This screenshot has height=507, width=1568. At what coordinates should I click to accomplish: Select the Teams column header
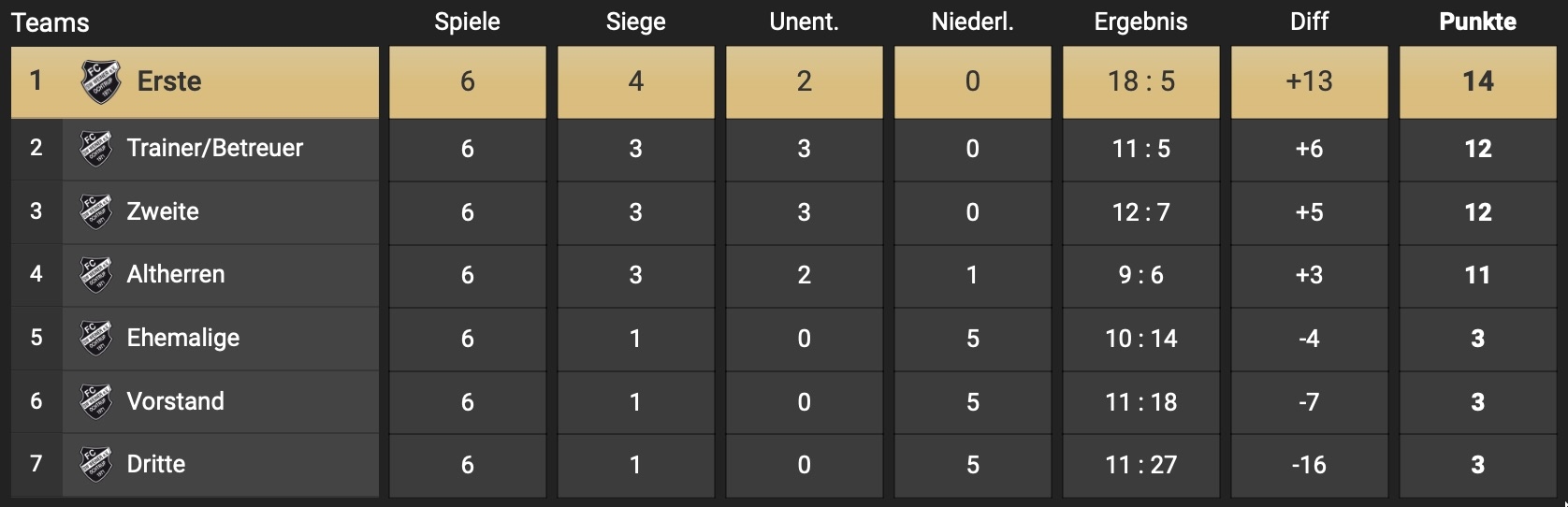[51, 22]
